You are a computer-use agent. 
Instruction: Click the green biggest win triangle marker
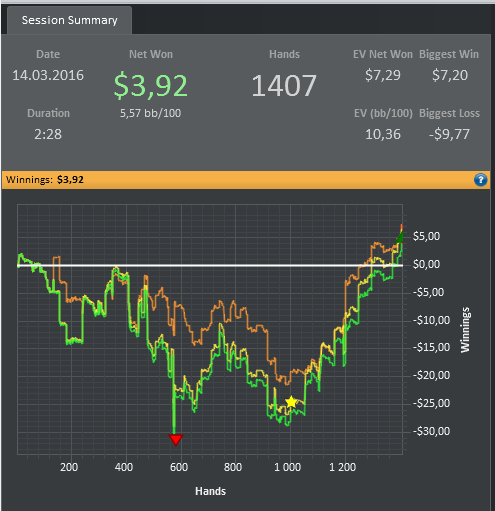click(x=400, y=237)
